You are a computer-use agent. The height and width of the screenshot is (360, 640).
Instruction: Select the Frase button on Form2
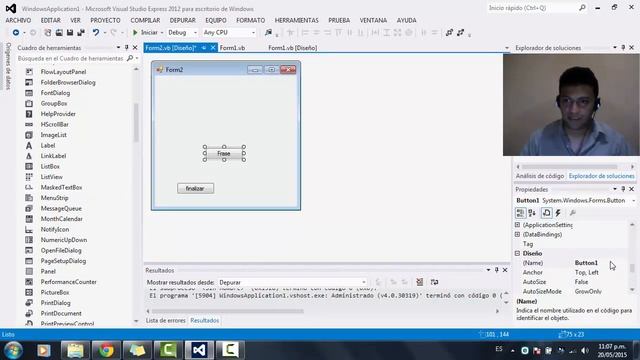tap(224, 153)
